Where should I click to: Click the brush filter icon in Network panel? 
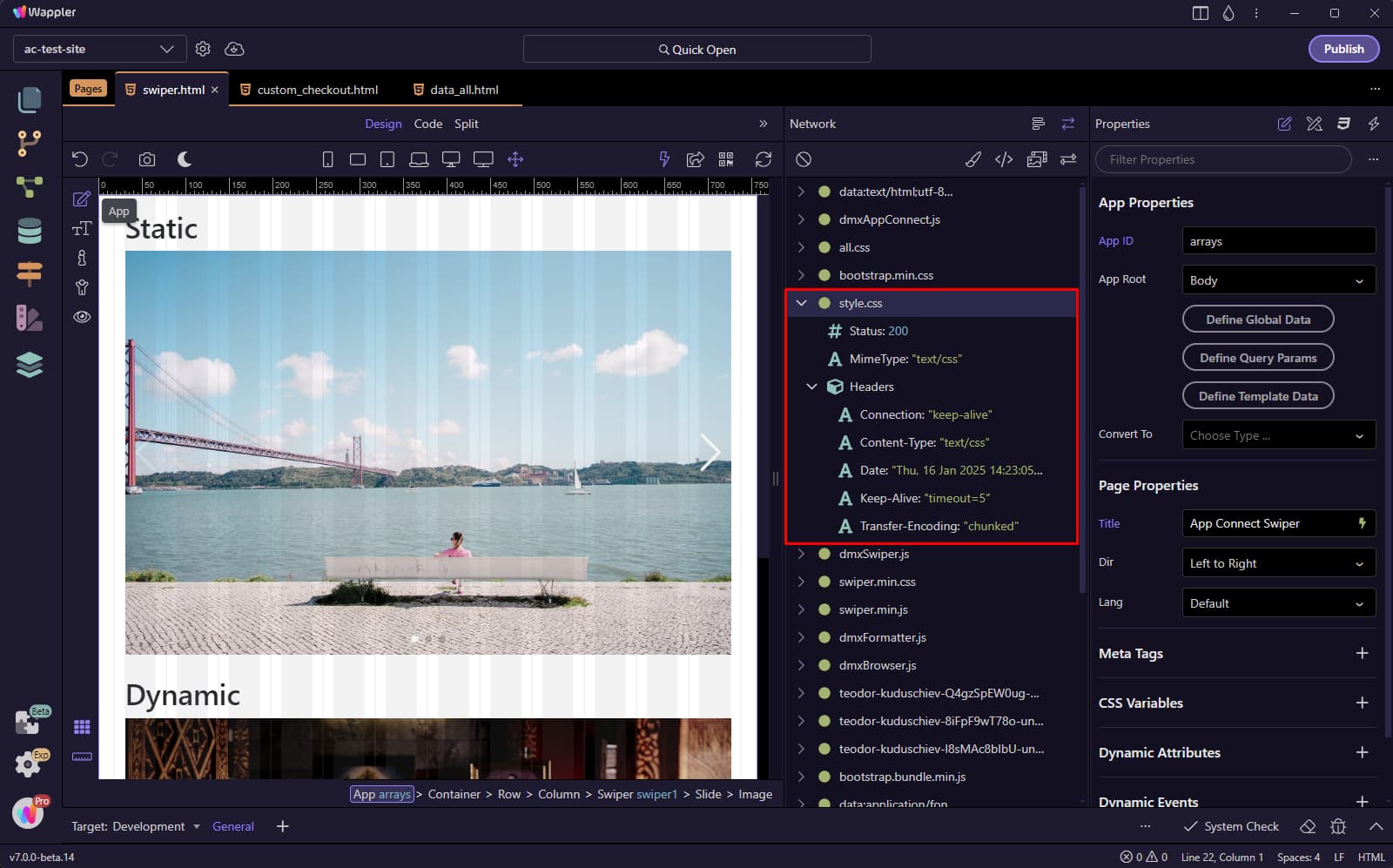click(x=973, y=159)
